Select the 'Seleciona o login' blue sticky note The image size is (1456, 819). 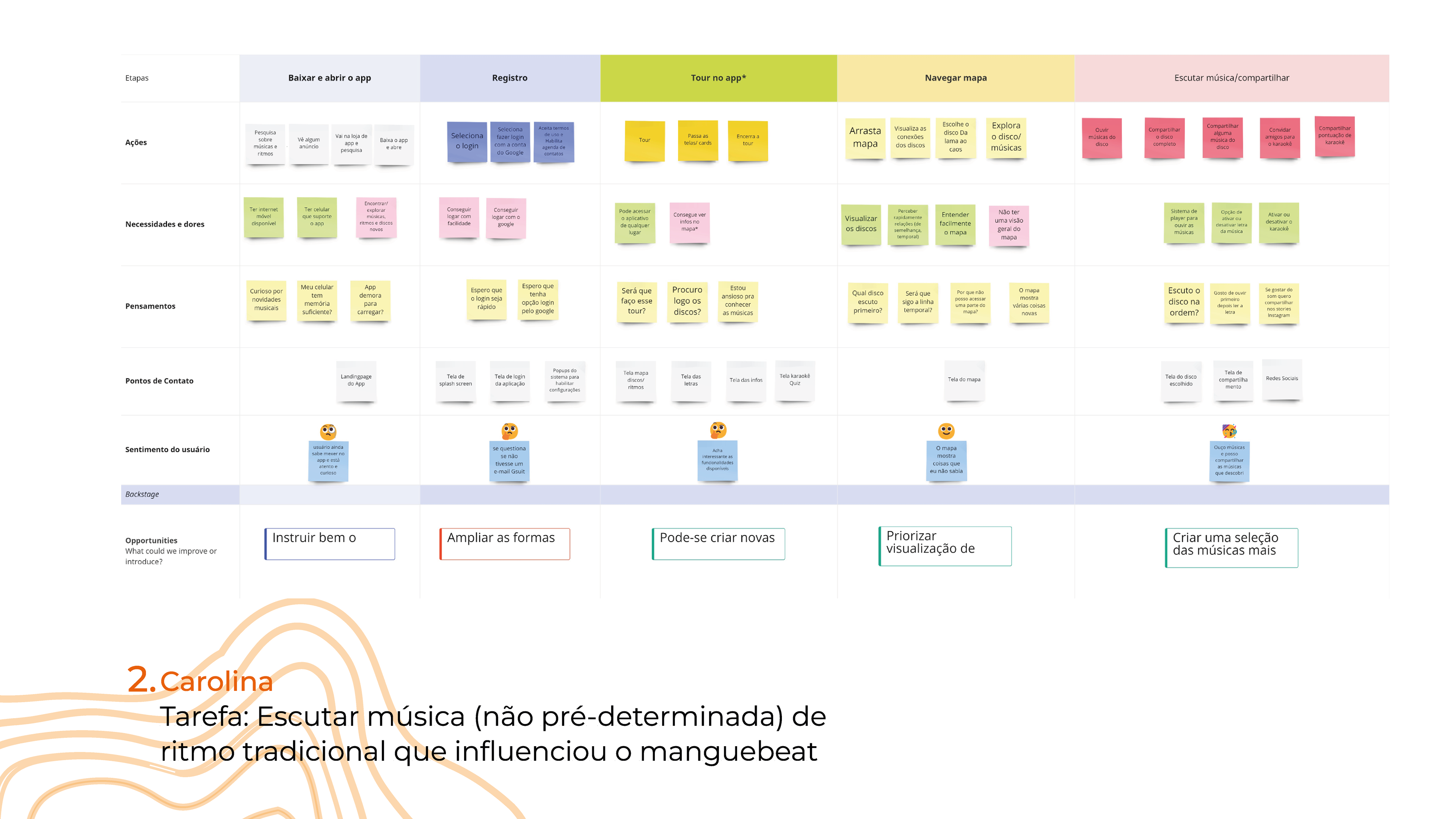point(467,141)
